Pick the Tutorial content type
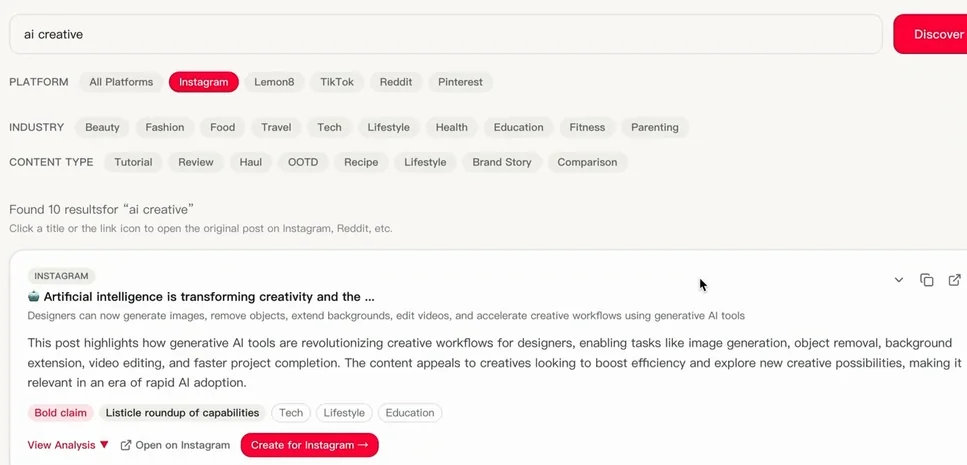 coord(133,162)
